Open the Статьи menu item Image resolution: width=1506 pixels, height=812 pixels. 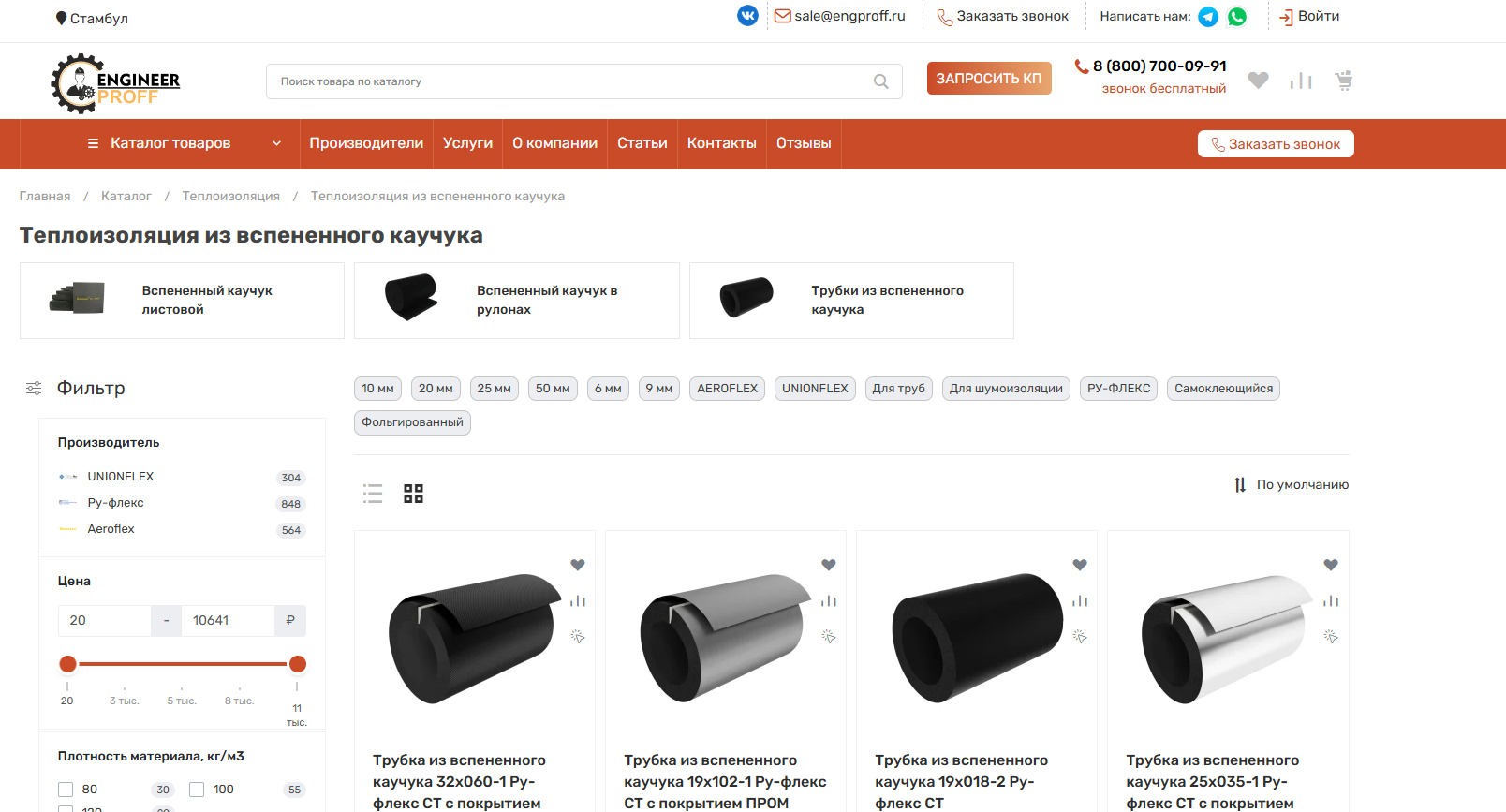coord(642,143)
